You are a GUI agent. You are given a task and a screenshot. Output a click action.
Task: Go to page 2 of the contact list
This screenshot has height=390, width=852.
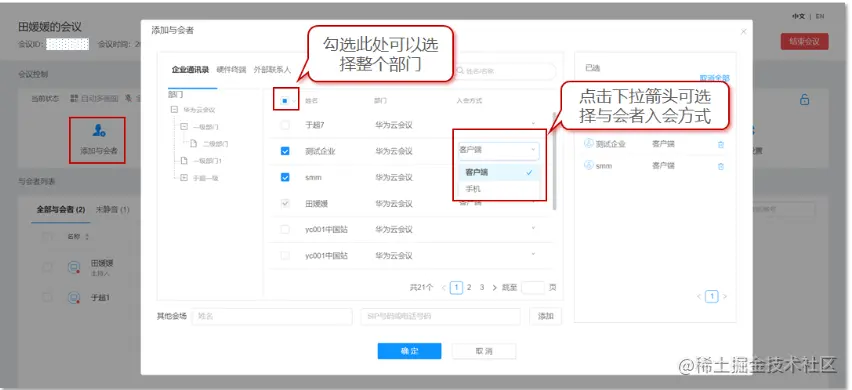[x=469, y=287]
